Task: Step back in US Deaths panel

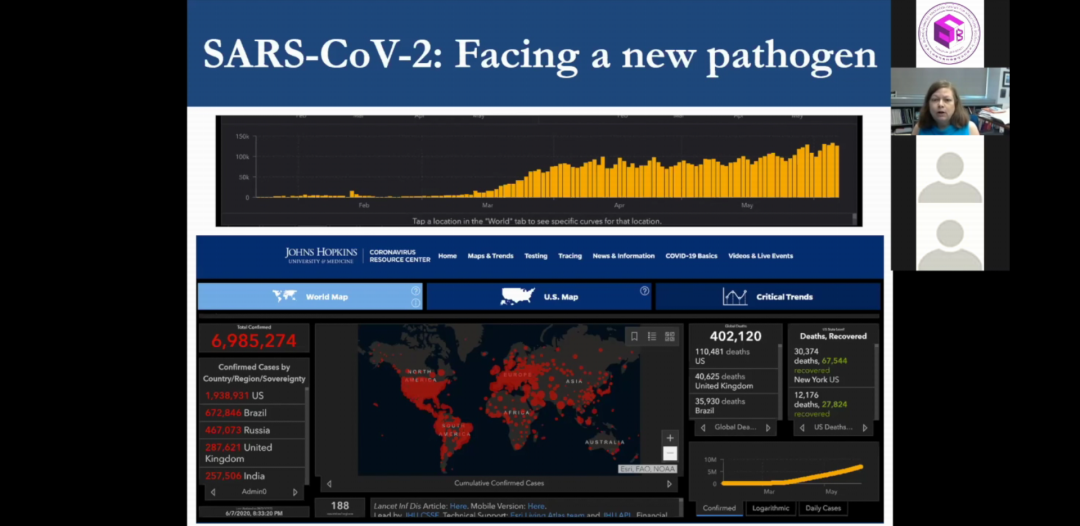Action: (x=801, y=428)
